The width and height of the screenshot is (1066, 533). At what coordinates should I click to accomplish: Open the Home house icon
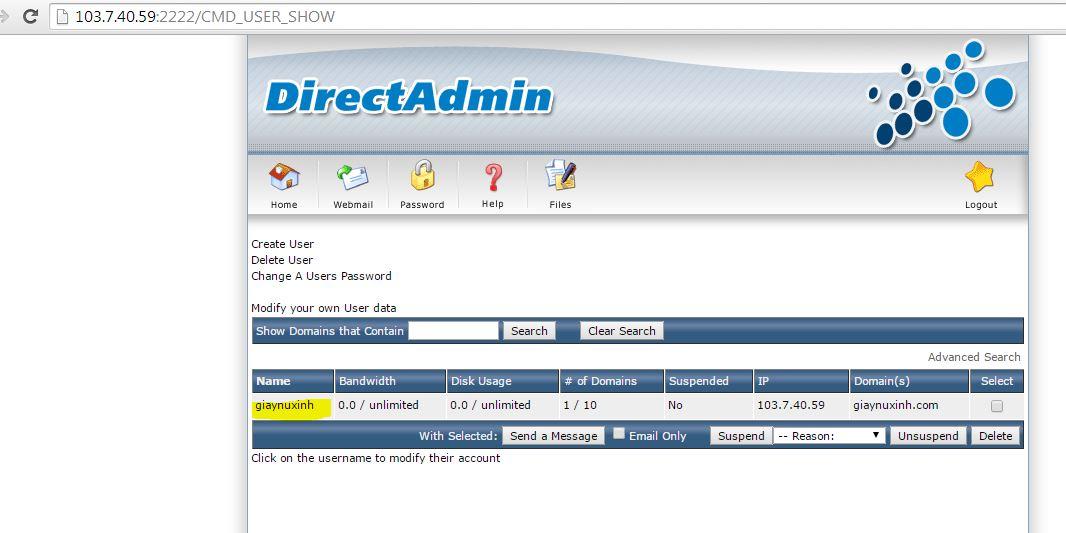tap(284, 177)
